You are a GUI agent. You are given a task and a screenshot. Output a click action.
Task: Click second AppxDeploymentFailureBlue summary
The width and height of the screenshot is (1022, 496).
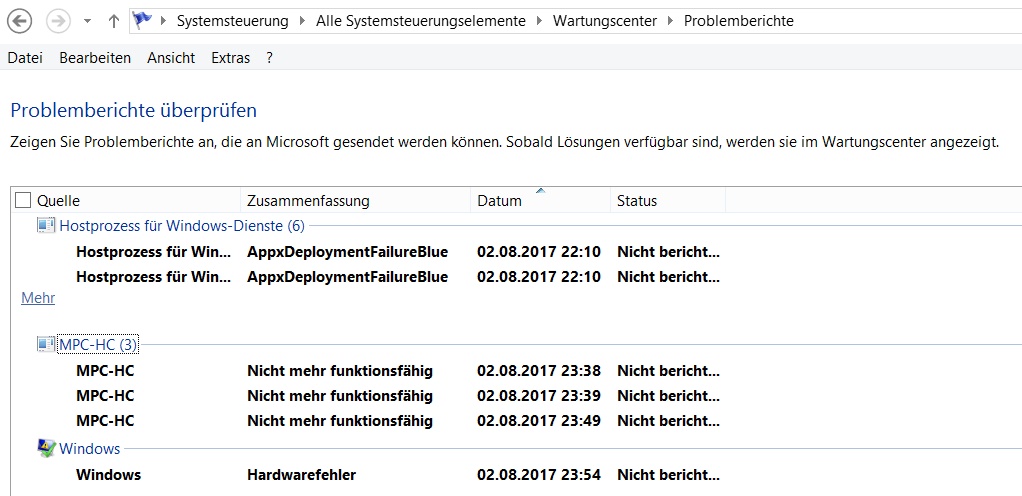click(347, 277)
